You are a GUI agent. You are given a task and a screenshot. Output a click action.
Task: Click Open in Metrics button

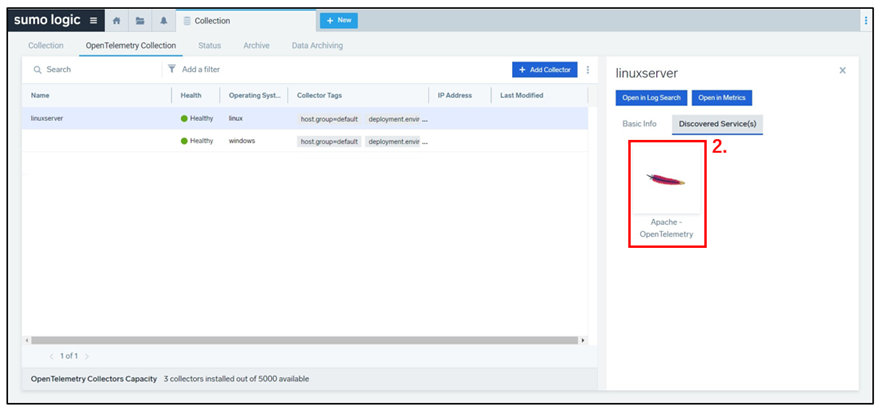(722, 98)
